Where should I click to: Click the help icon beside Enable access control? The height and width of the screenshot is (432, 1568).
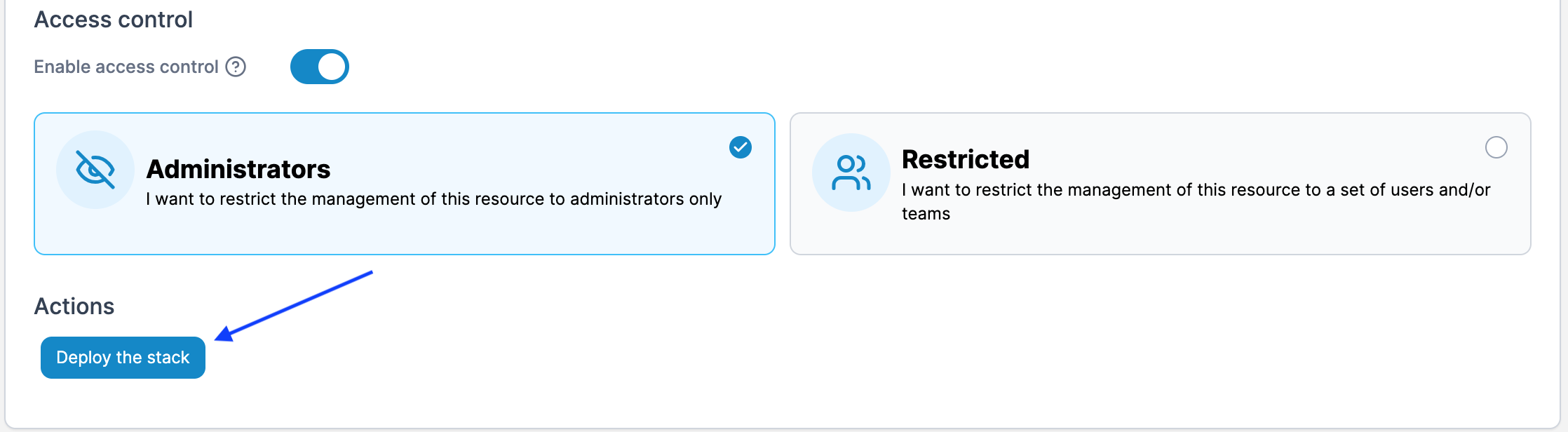point(236,67)
